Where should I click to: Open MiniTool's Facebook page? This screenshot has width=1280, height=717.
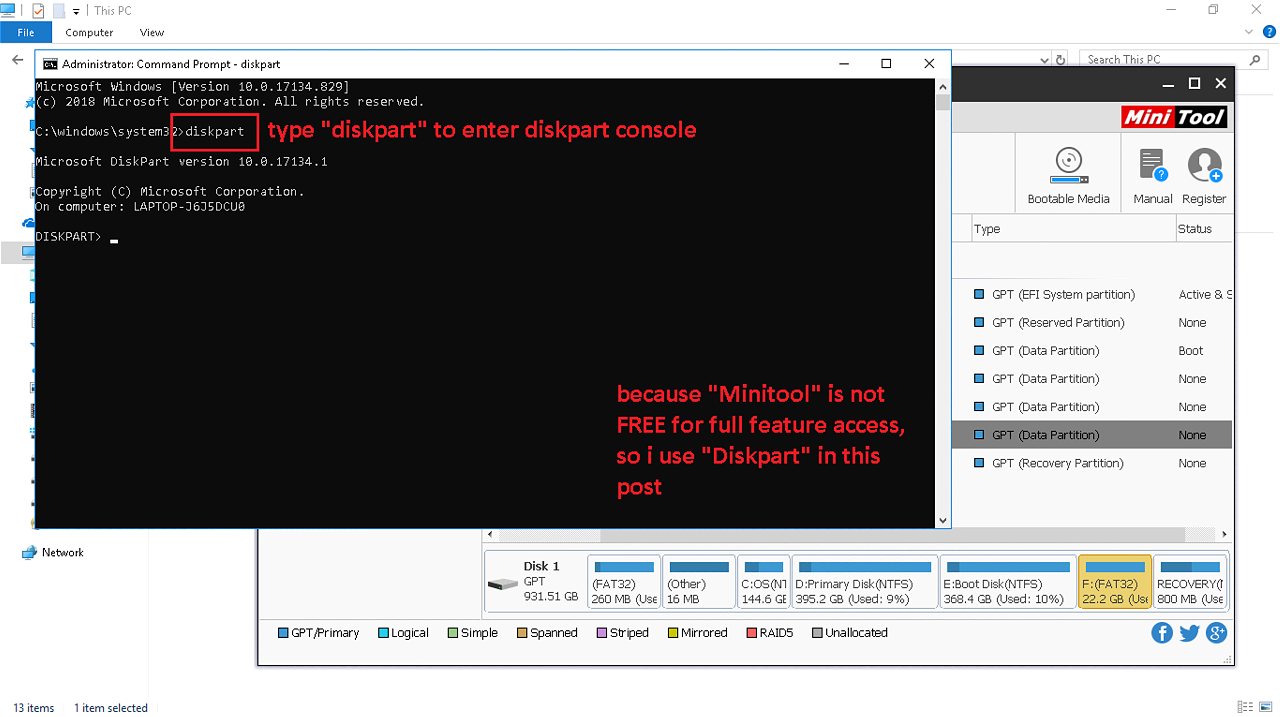pos(1162,633)
